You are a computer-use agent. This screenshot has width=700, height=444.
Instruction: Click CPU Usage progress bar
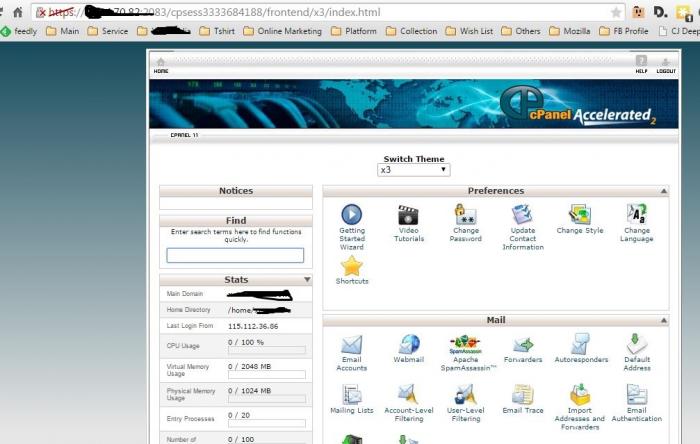pos(267,350)
